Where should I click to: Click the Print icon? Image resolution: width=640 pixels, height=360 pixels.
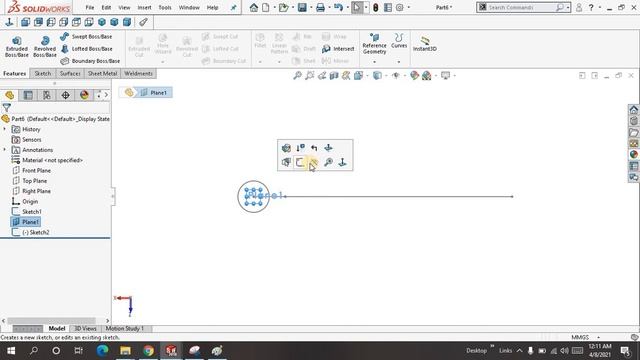320,7
